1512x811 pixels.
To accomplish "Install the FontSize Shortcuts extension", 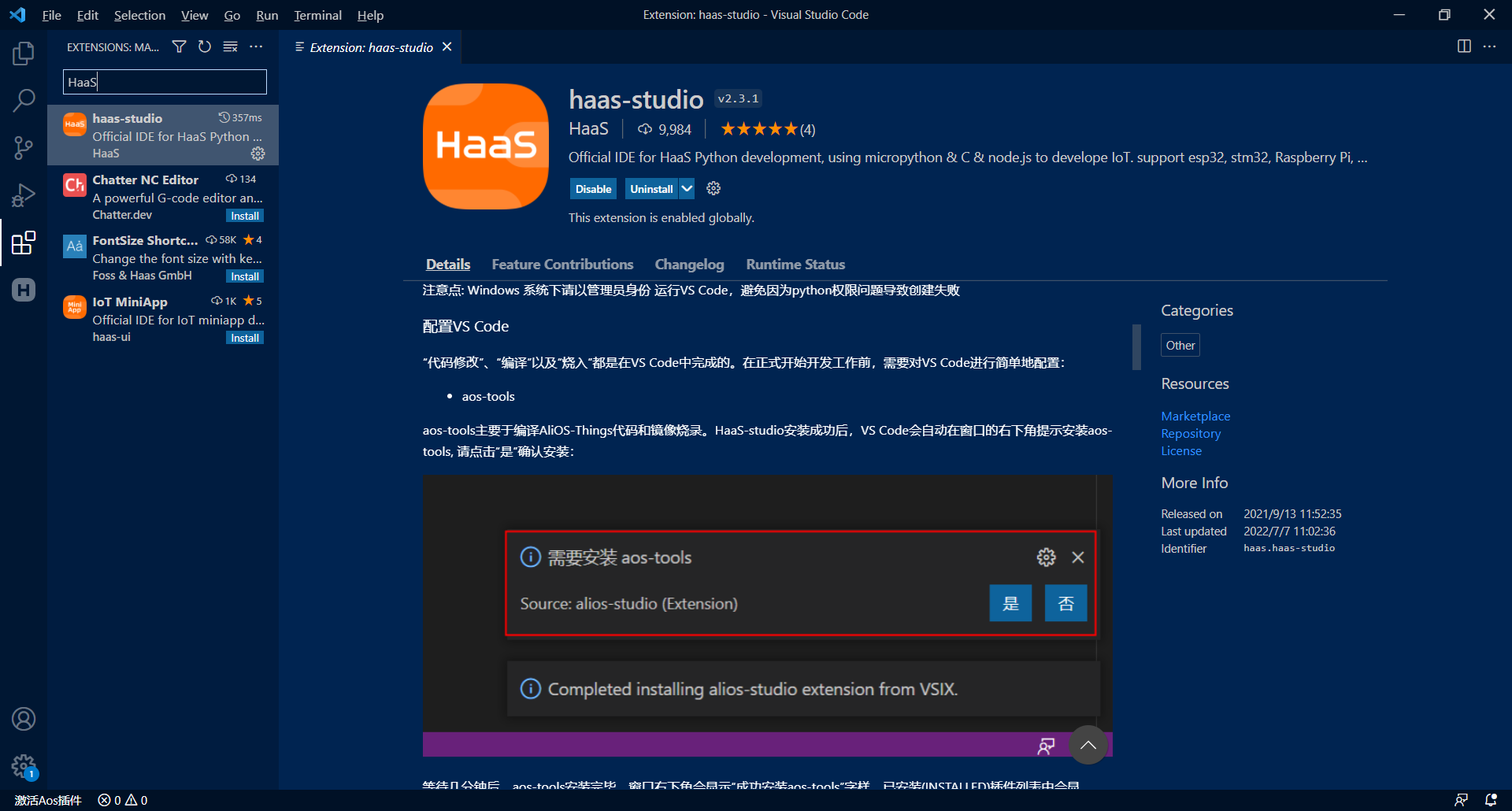I will click(x=245, y=276).
